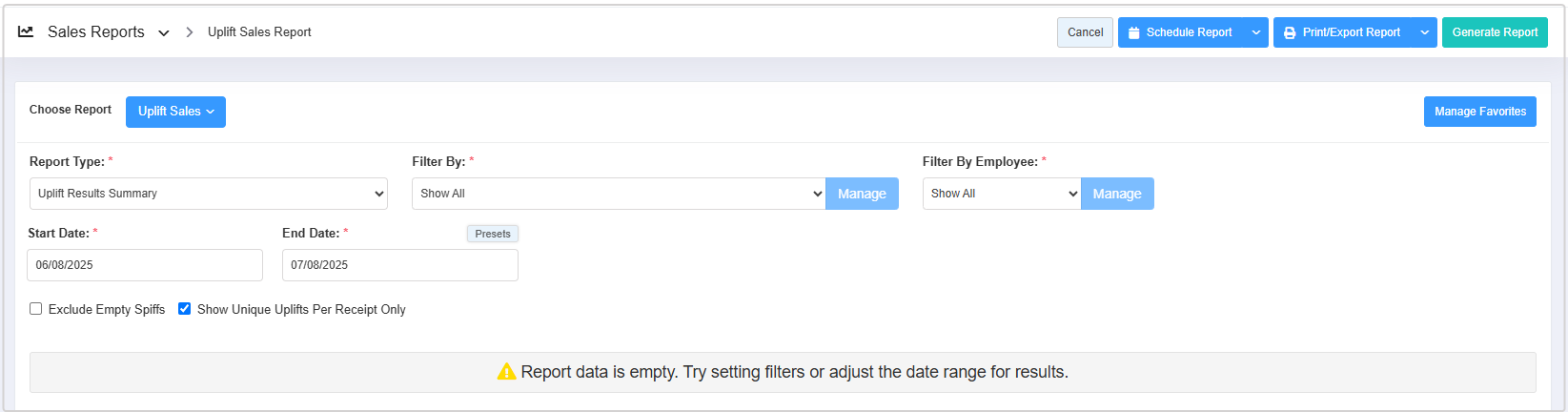Open the Report Type select box
The height and width of the screenshot is (412, 1568).
coord(208,194)
